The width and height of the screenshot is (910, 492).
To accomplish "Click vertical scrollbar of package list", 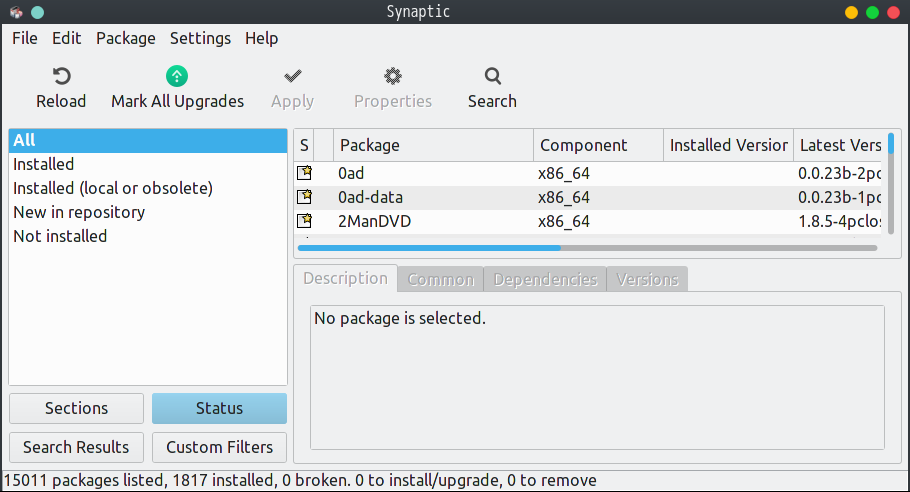I will tap(891, 183).
